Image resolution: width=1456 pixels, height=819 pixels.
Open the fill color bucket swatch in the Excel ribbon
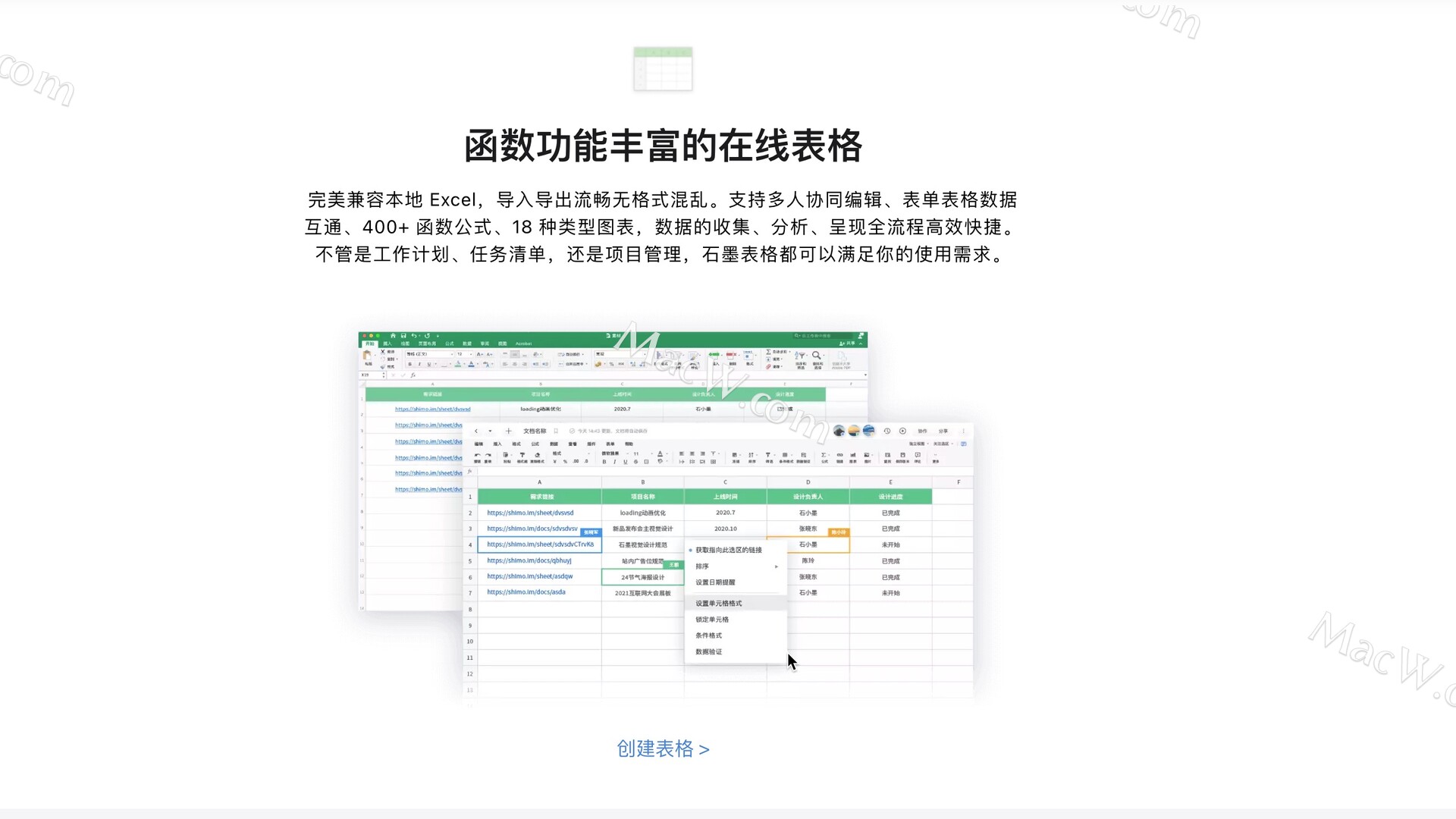[458, 364]
